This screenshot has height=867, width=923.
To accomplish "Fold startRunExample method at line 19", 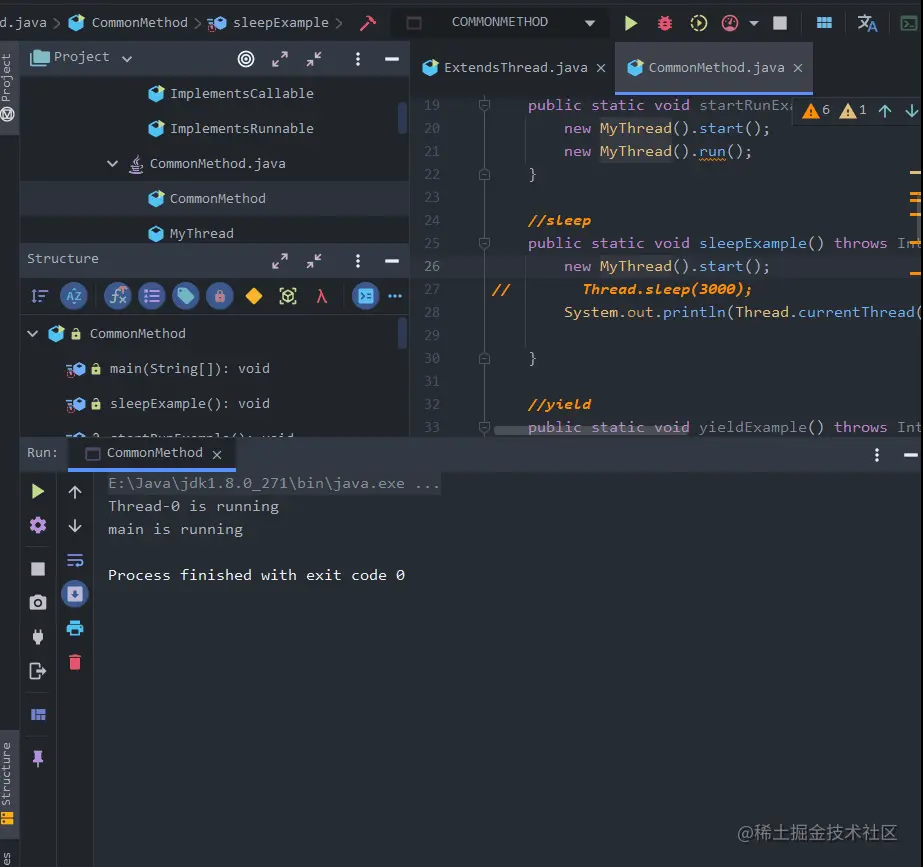I will [484, 105].
